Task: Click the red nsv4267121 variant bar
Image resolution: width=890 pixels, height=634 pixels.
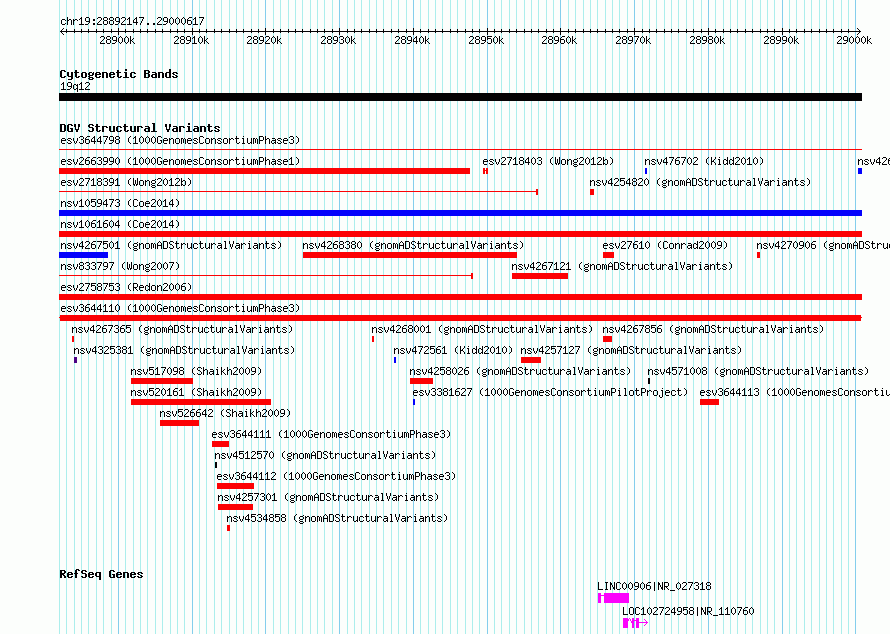Action: pyautogui.click(x=540, y=276)
